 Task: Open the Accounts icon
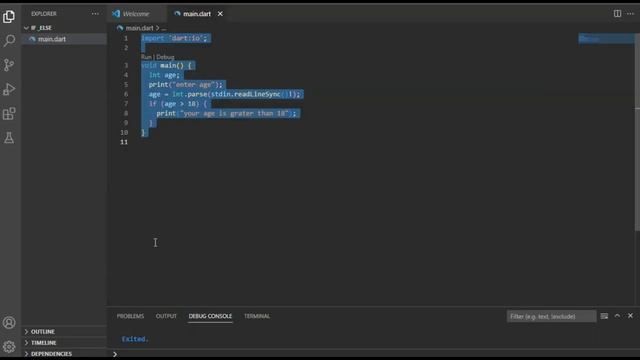[x=9, y=322]
